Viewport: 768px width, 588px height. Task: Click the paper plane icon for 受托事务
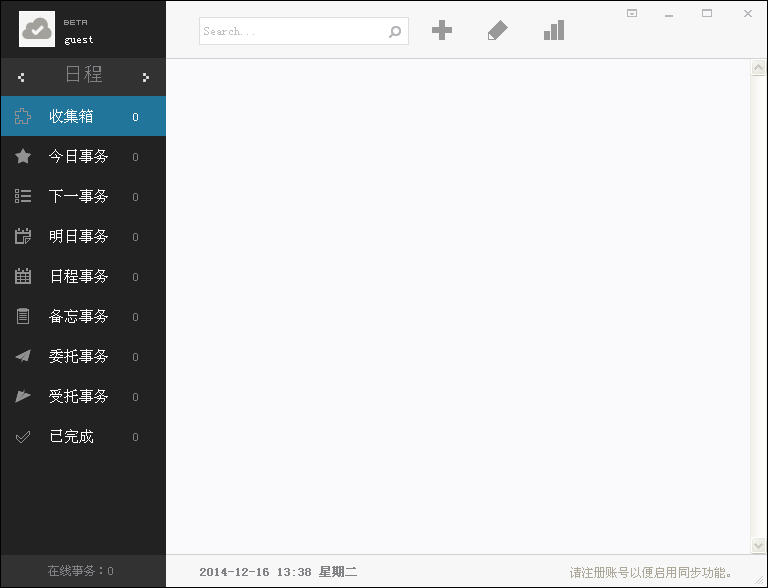pyautogui.click(x=23, y=396)
